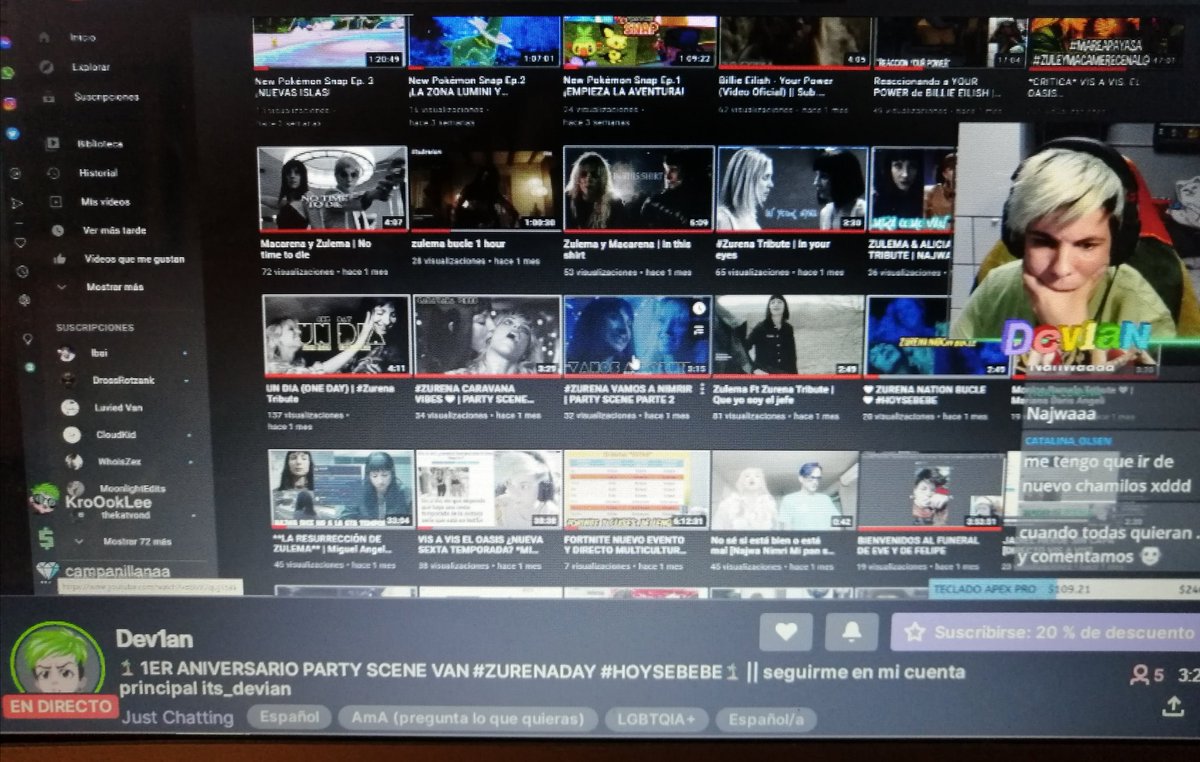Image resolution: width=1200 pixels, height=762 pixels.
Task: Open Instagram from the browser sidebar
Action: click(9, 103)
